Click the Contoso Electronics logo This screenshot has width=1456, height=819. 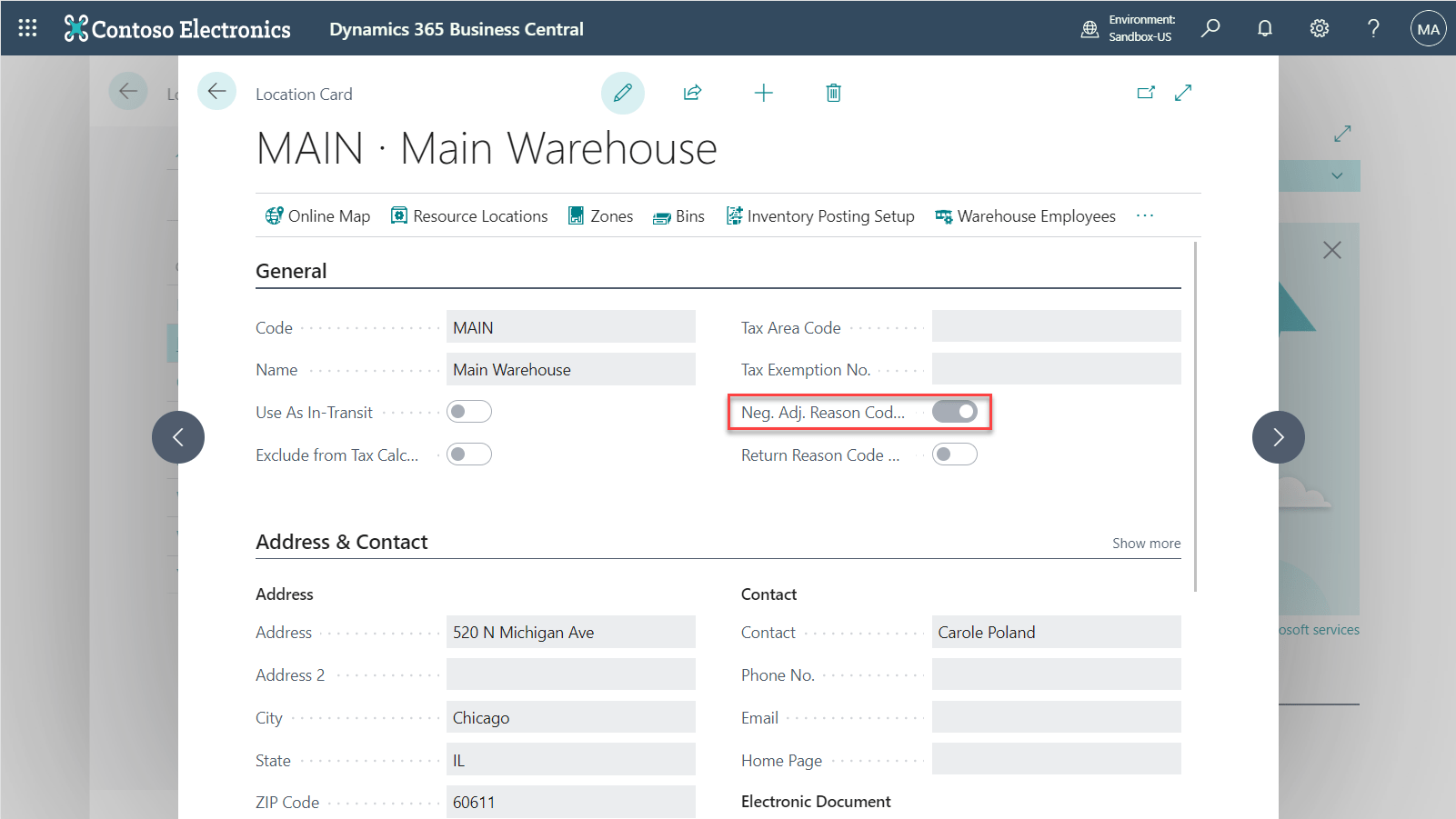(177, 29)
